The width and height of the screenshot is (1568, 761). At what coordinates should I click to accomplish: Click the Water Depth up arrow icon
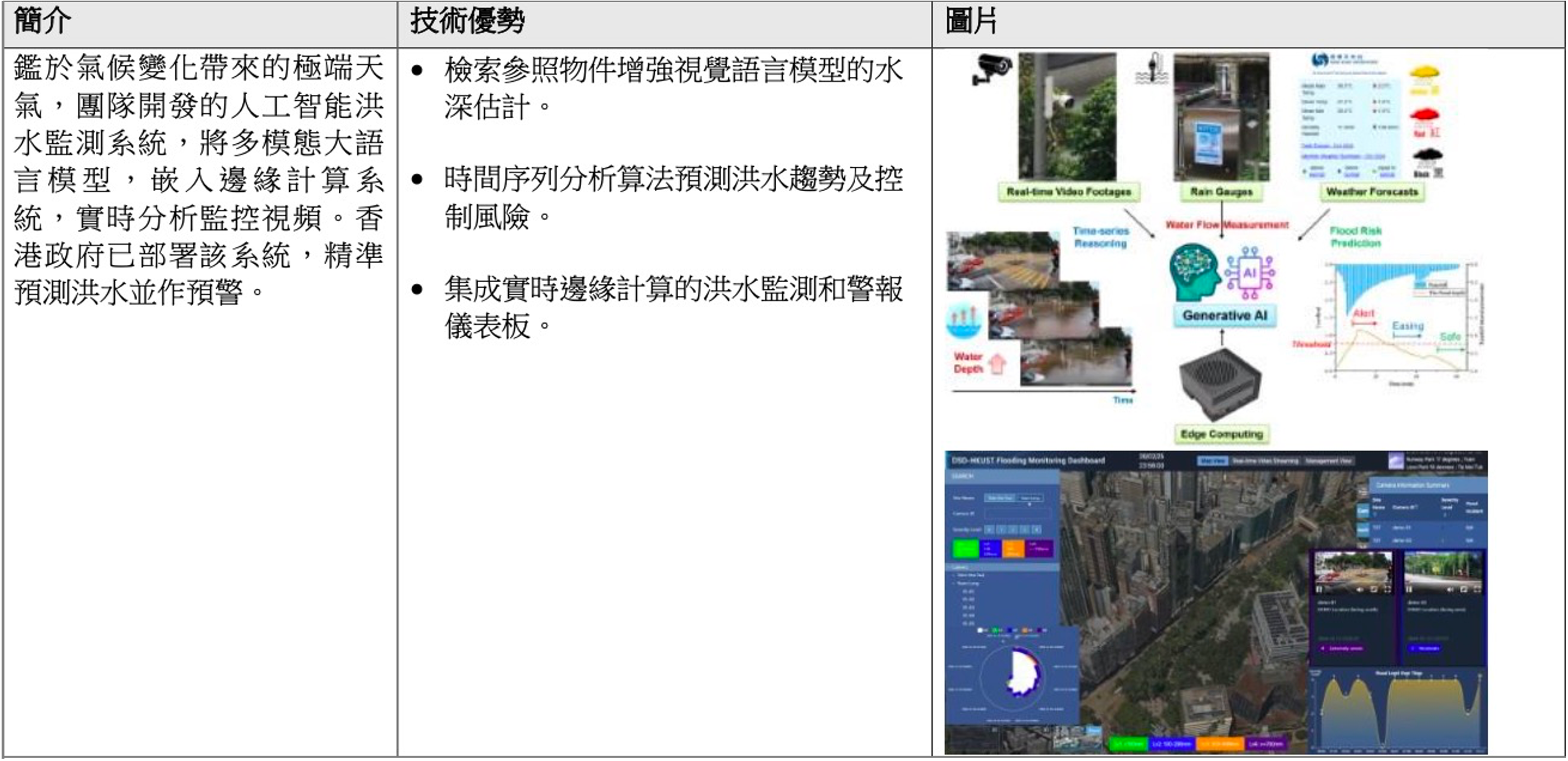[x=997, y=364]
